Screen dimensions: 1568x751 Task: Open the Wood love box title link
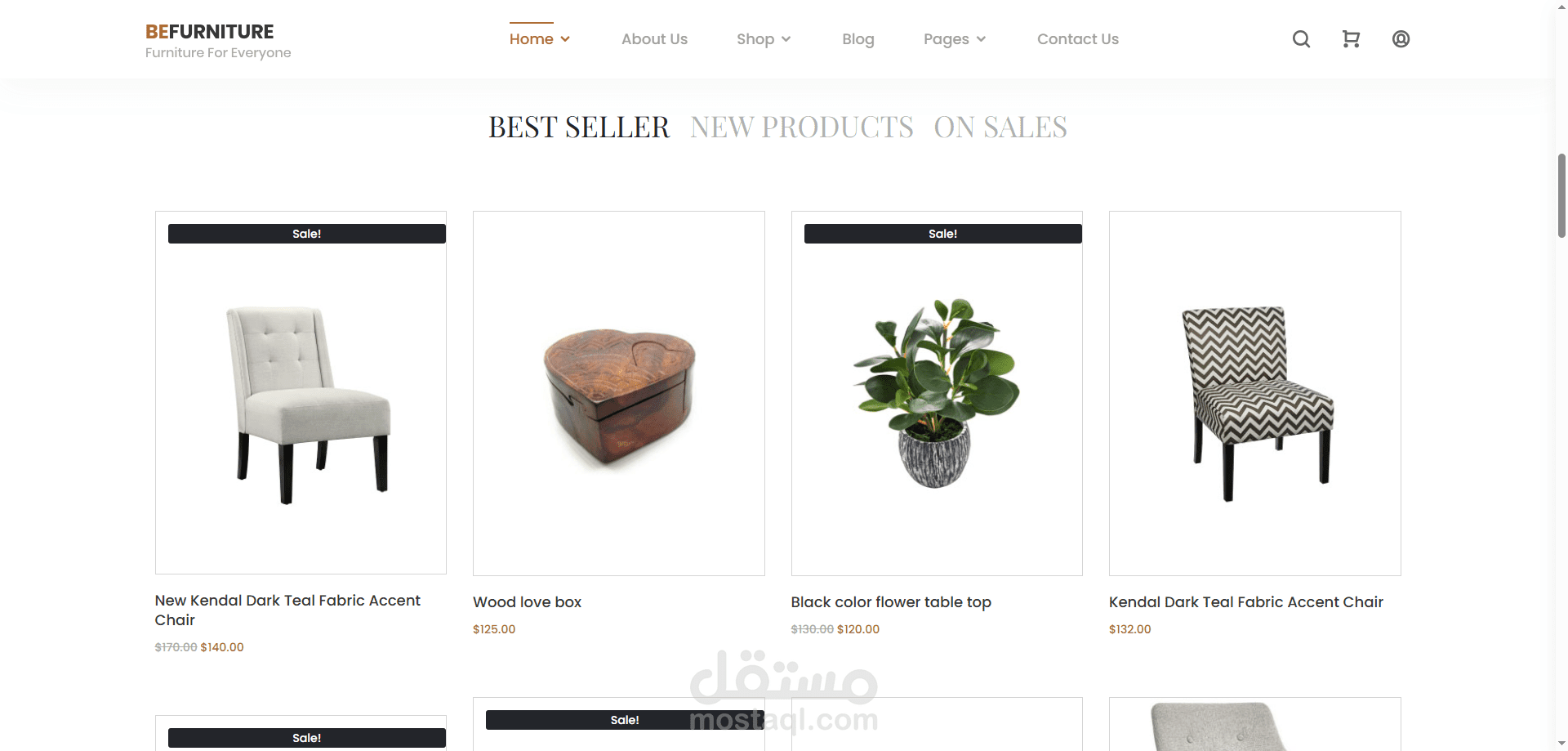[527, 602]
